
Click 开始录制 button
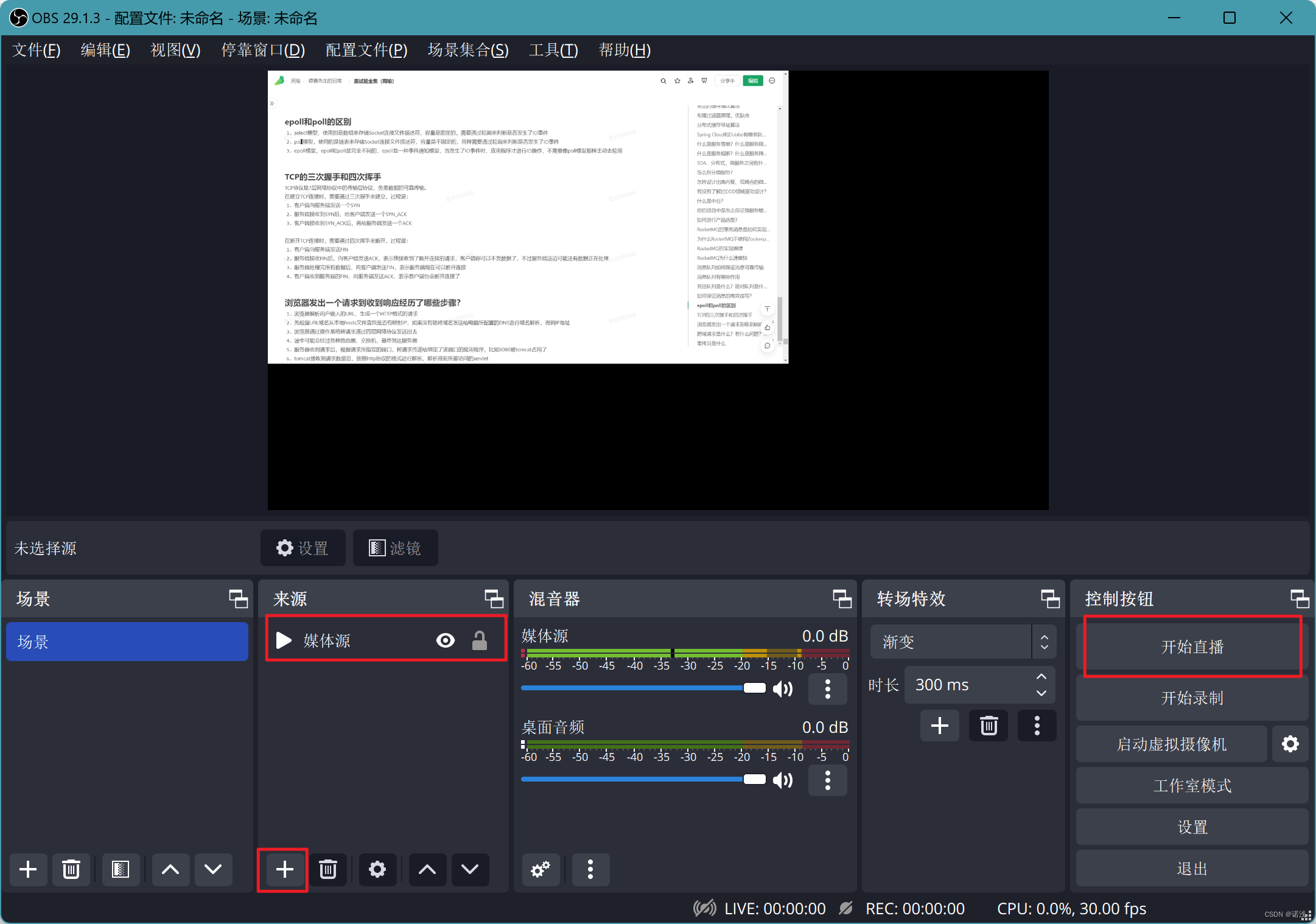pos(1192,698)
